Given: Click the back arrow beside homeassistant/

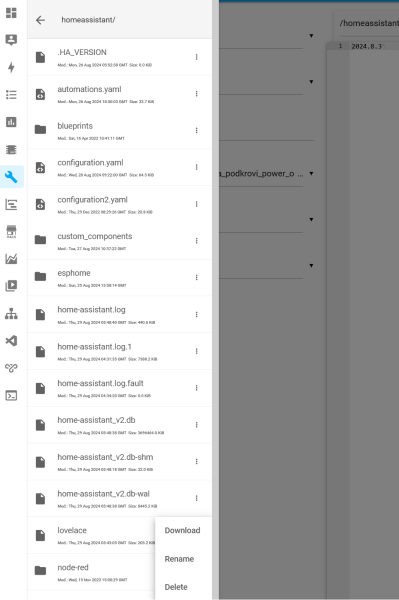Looking at the screenshot, I should pos(40,20).
